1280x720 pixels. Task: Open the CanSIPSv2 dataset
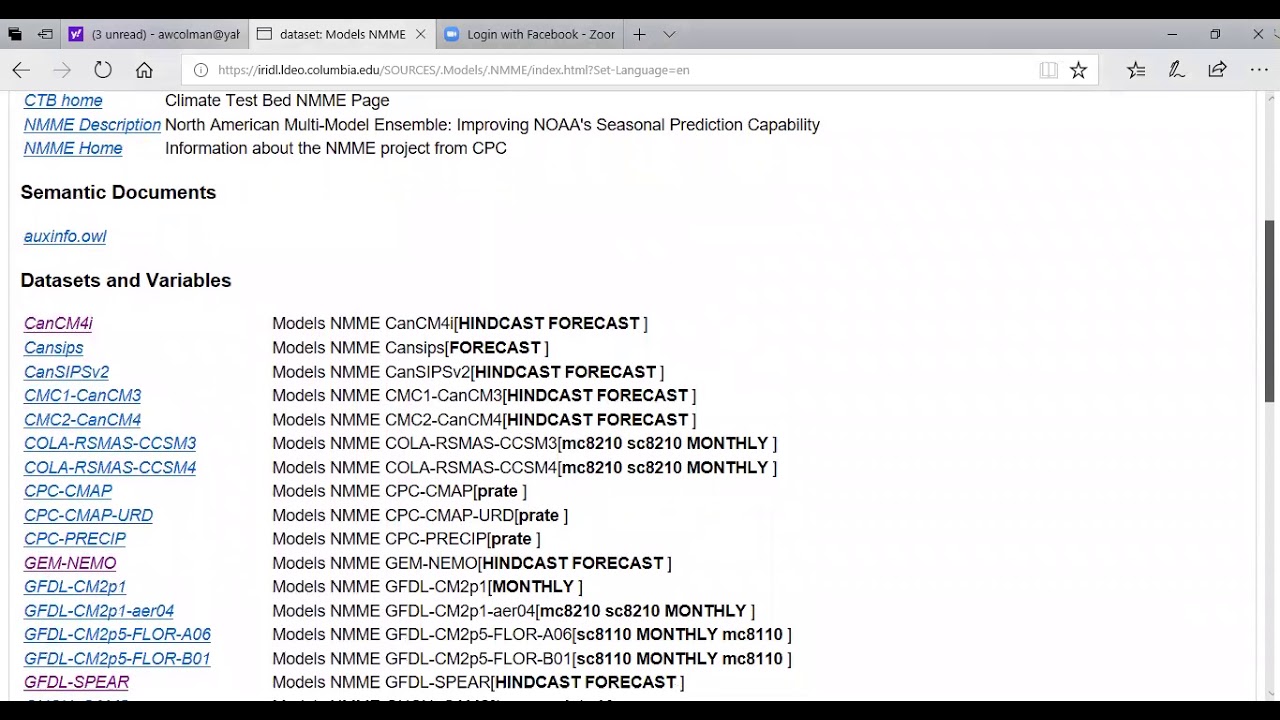pyautogui.click(x=67, y=372)
